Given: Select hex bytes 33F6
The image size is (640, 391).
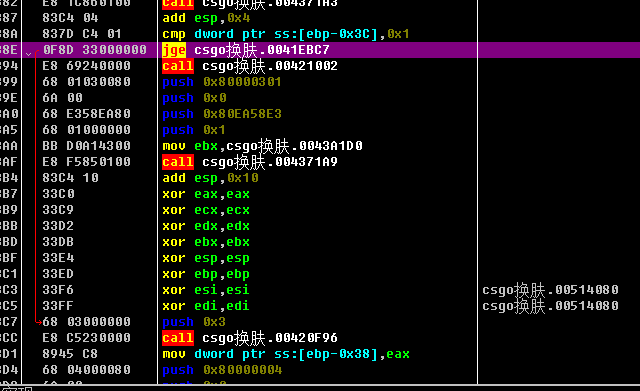Looking at the screenshot, I should (x=58, y=289).
